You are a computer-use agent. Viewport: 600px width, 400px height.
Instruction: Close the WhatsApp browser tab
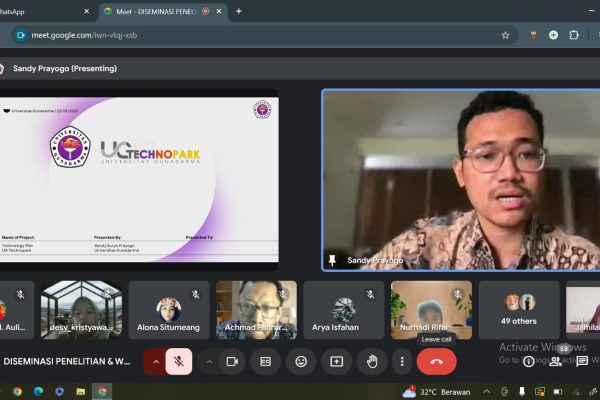(x=86, y=11)
